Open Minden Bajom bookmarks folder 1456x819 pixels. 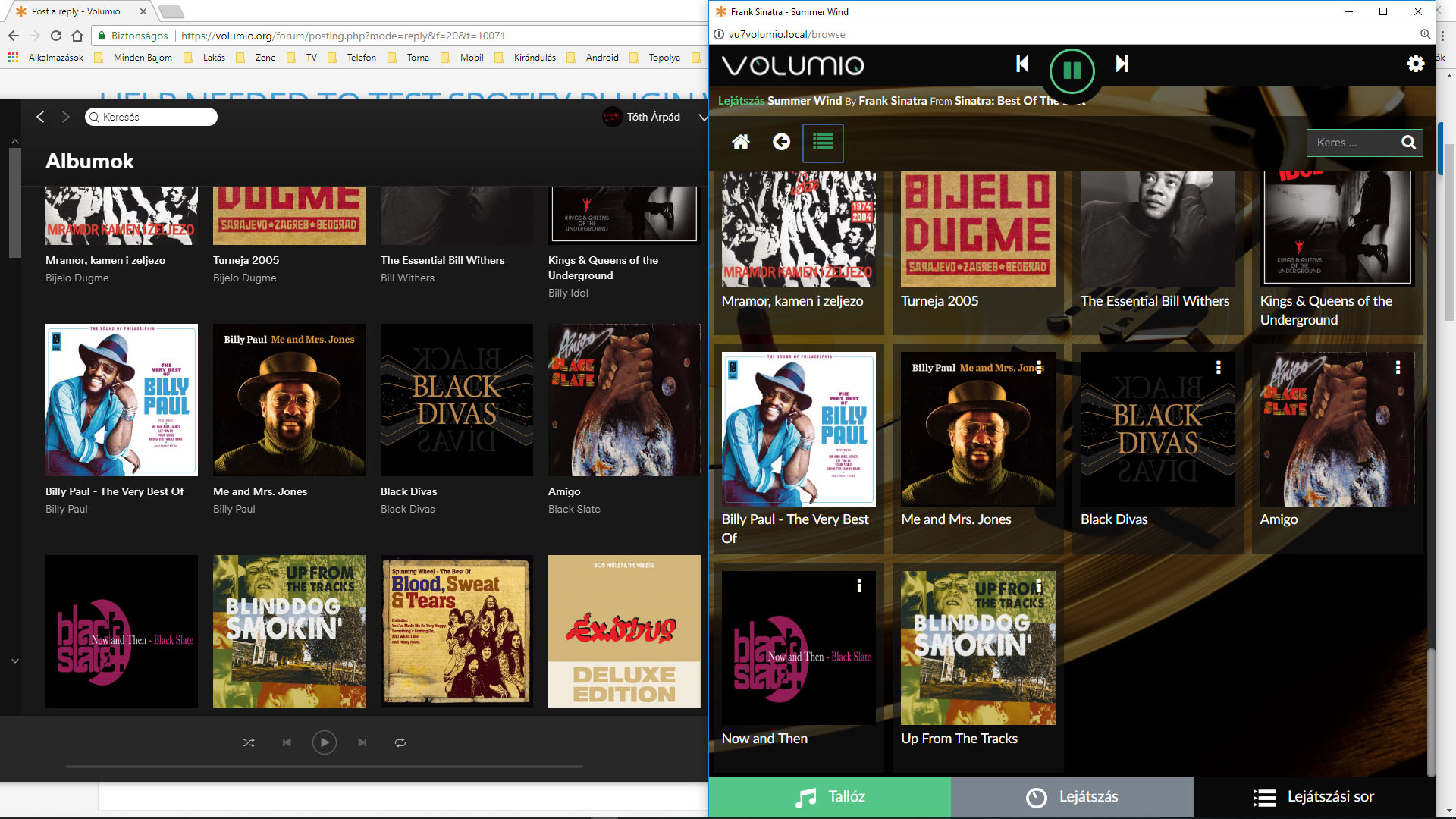point(133,58)
